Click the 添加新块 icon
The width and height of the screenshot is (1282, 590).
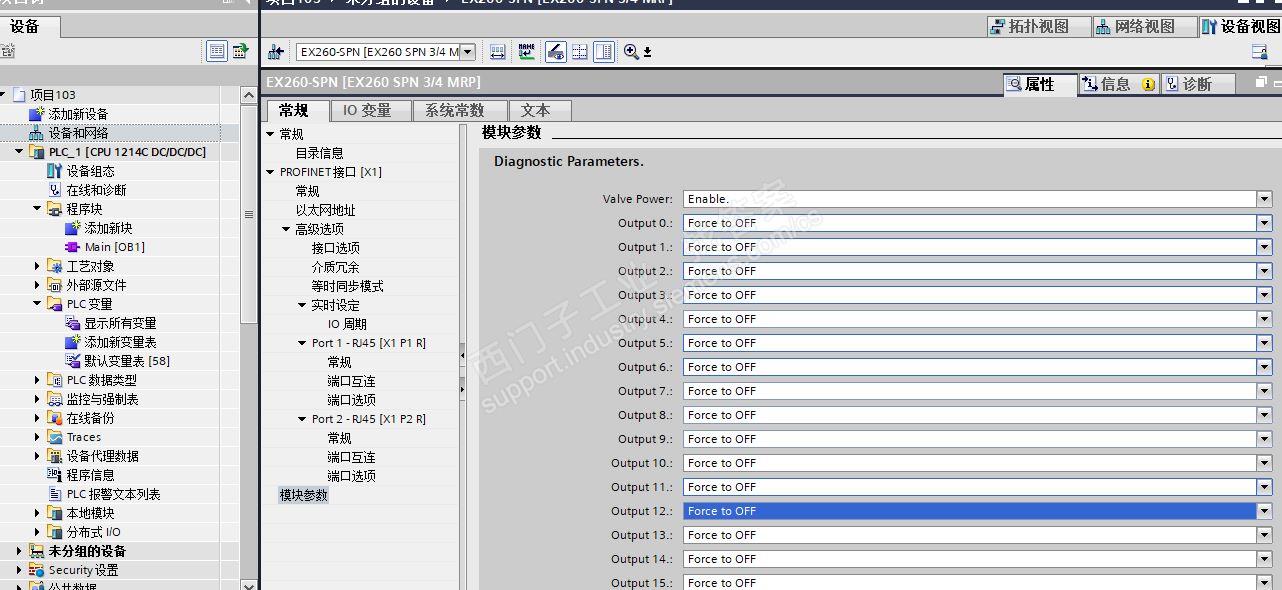(x=73, y=228)
